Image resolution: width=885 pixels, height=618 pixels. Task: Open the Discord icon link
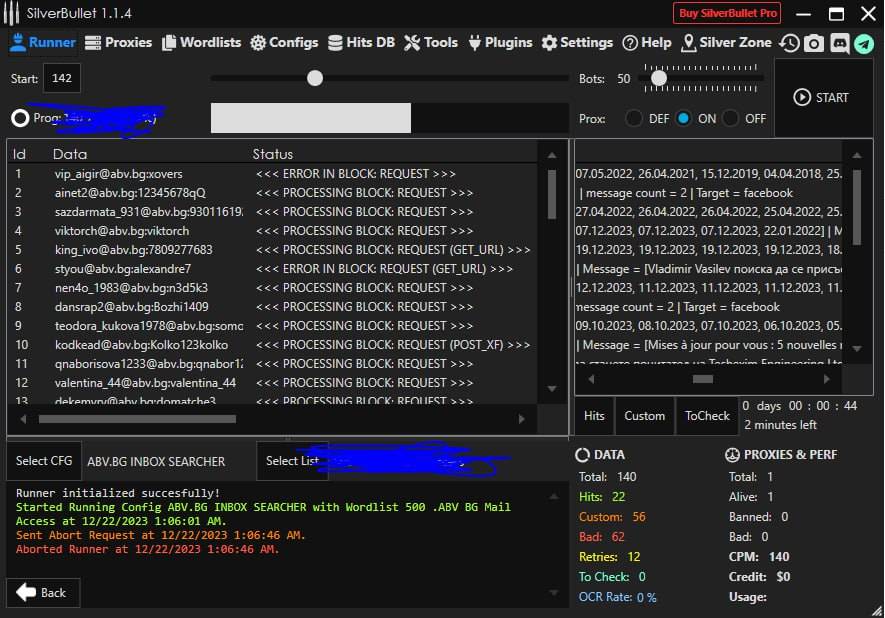pyautogui.click(x=840, y=43)
